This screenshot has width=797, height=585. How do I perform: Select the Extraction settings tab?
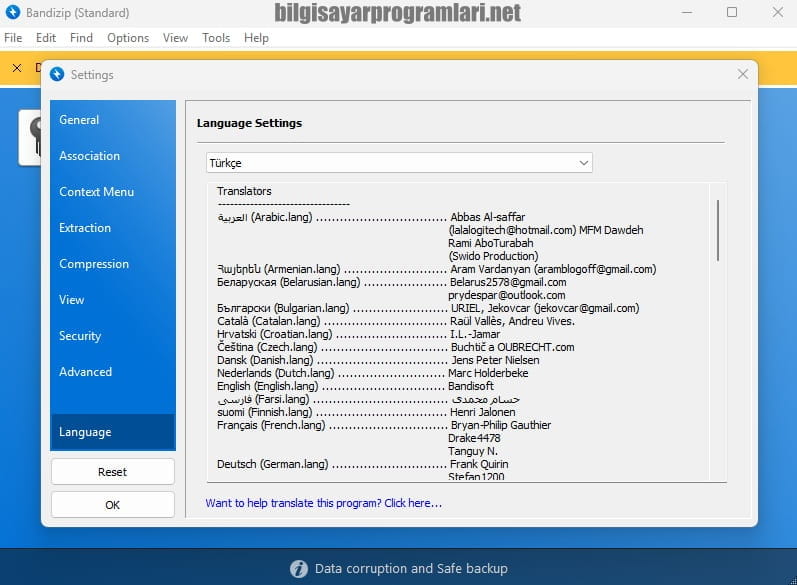coord(113,228)
